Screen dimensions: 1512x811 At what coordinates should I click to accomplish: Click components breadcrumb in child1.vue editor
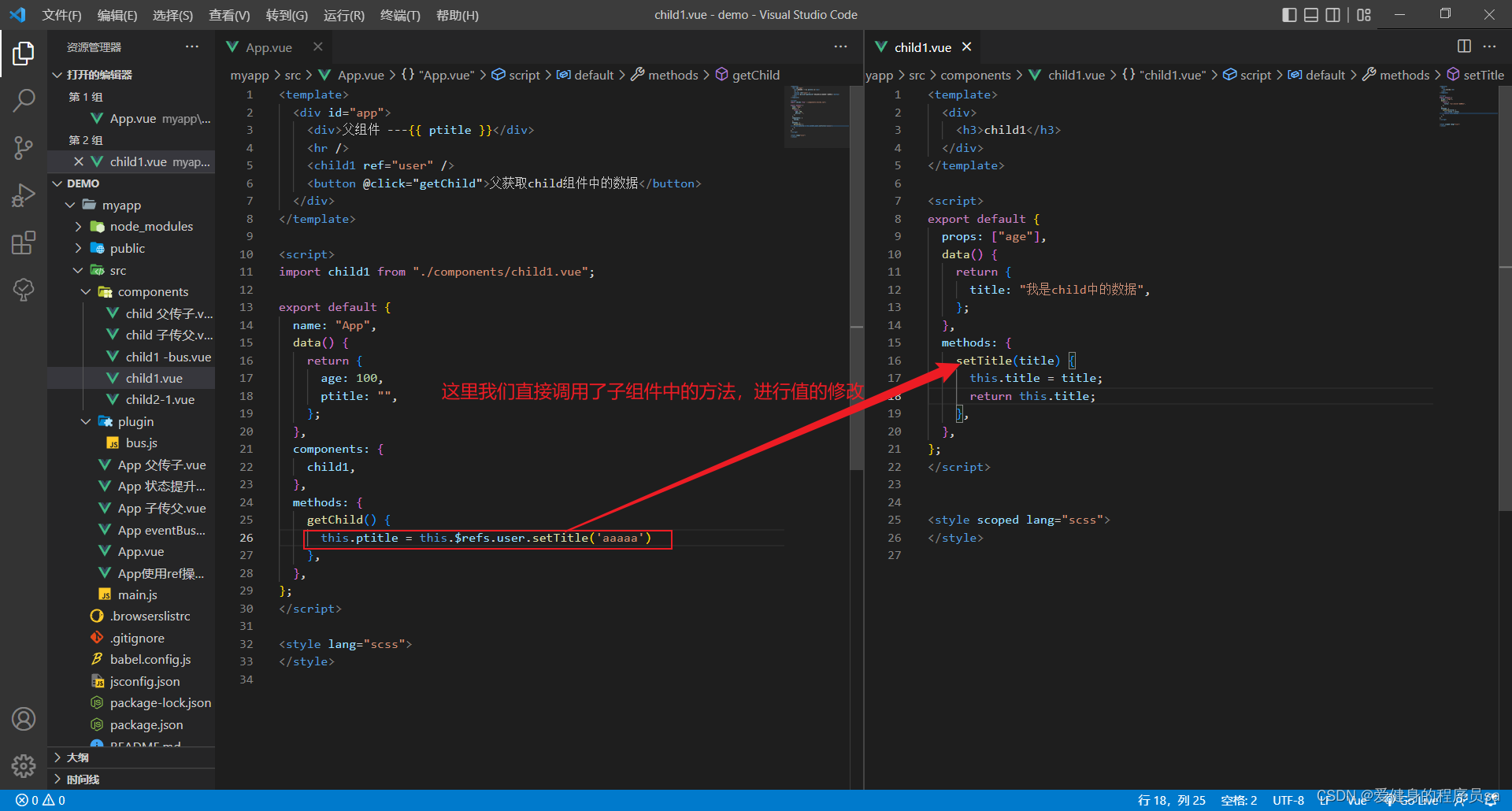point(976,75)
